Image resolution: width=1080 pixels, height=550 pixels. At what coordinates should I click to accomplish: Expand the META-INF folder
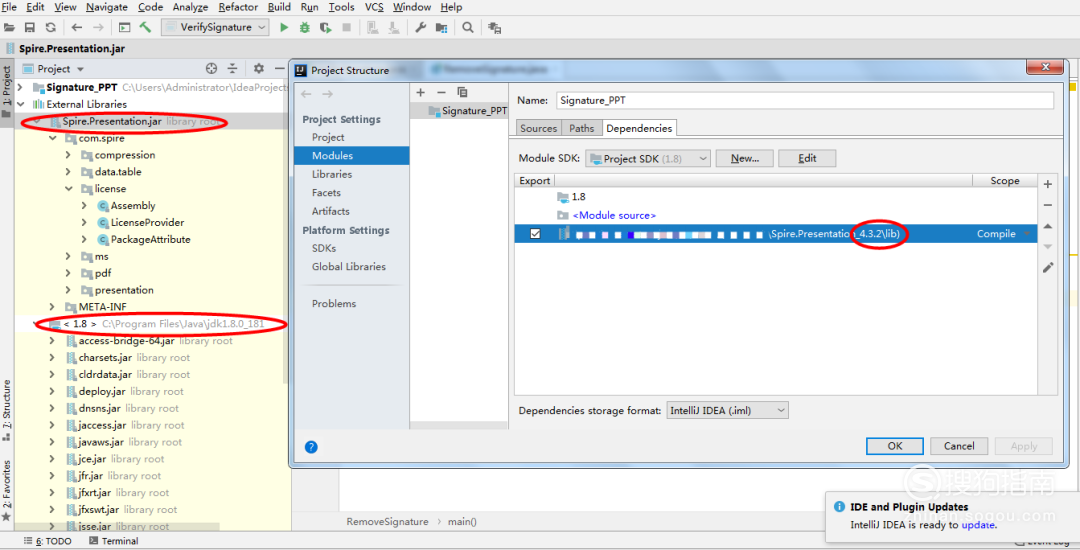pyautogui.click(x=52, y=306)
